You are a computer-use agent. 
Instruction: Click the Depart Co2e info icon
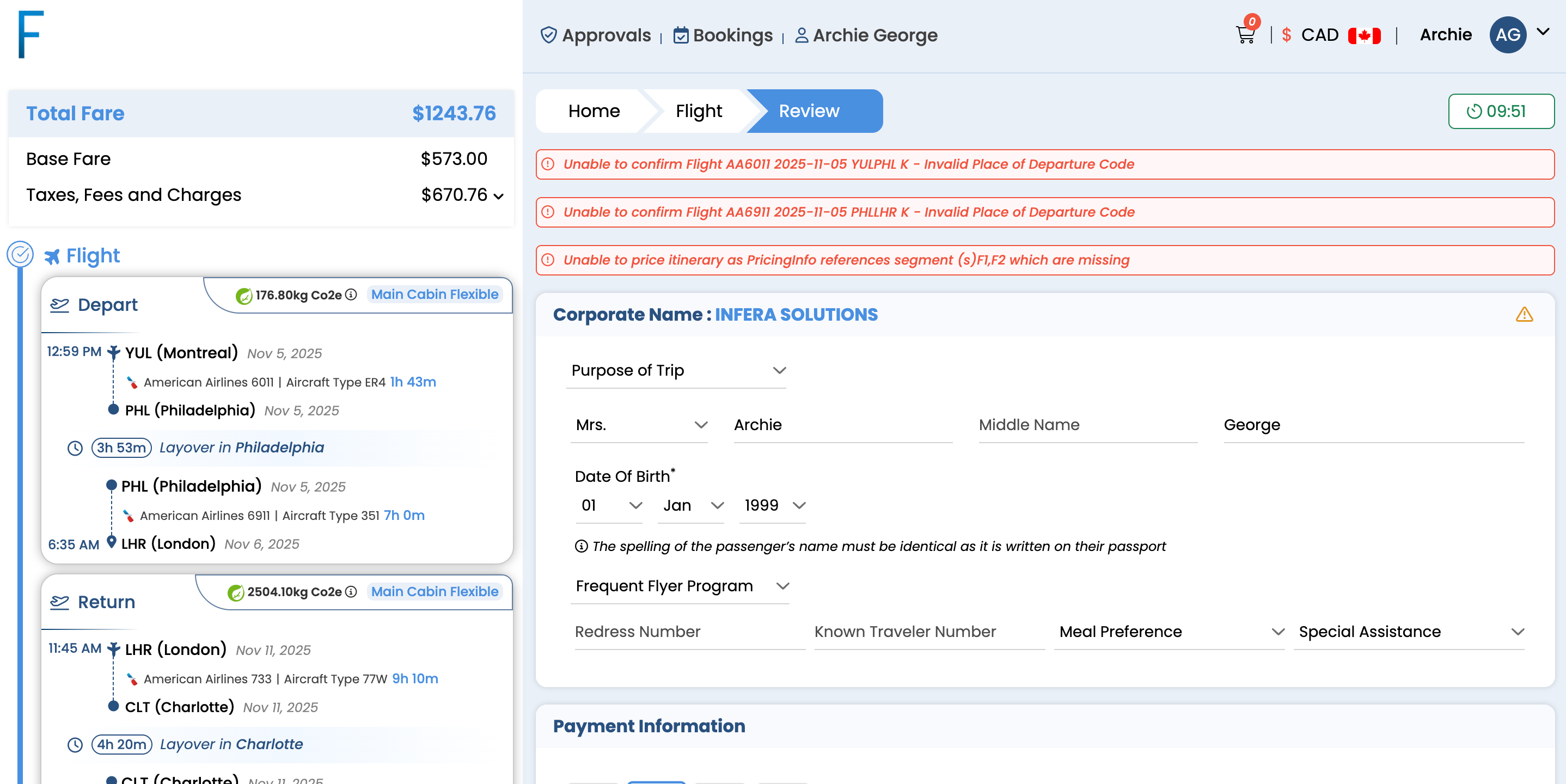(351, 295)
